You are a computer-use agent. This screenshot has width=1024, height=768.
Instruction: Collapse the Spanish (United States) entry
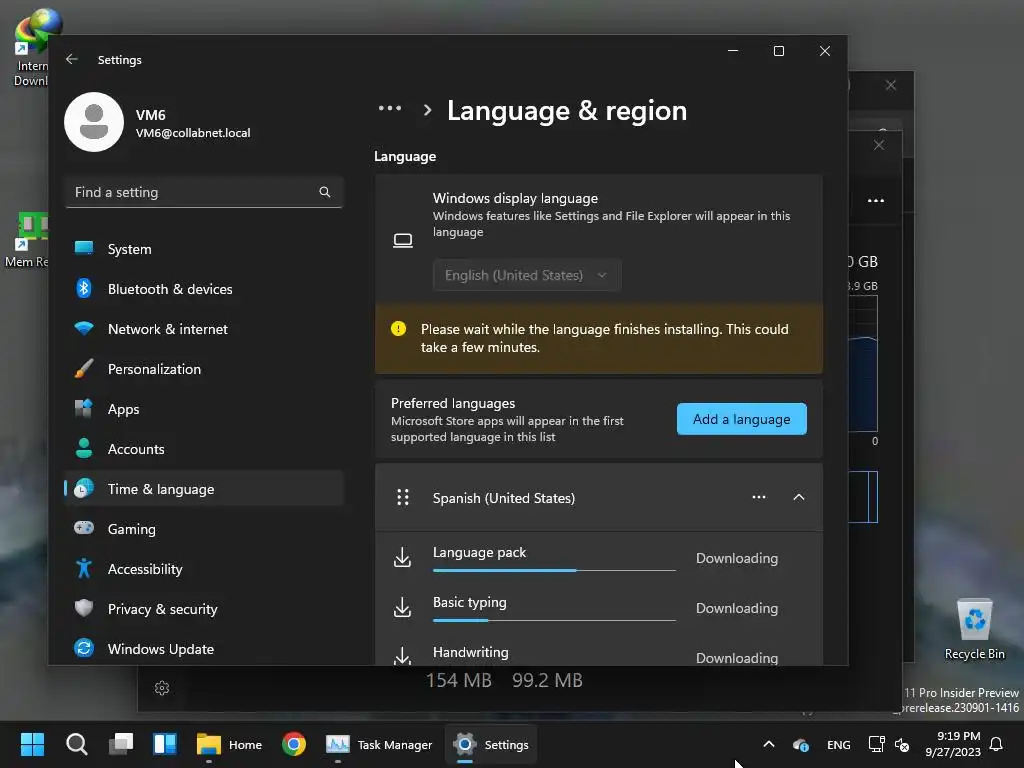tap(799, 498)
